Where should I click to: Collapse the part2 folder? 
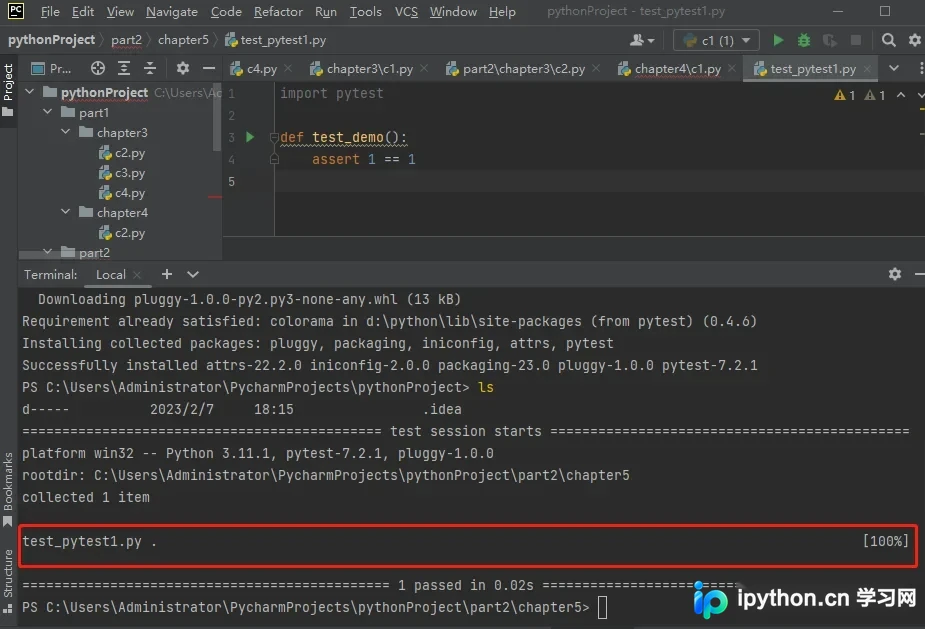pyautogui.click(x=48, y=252)
